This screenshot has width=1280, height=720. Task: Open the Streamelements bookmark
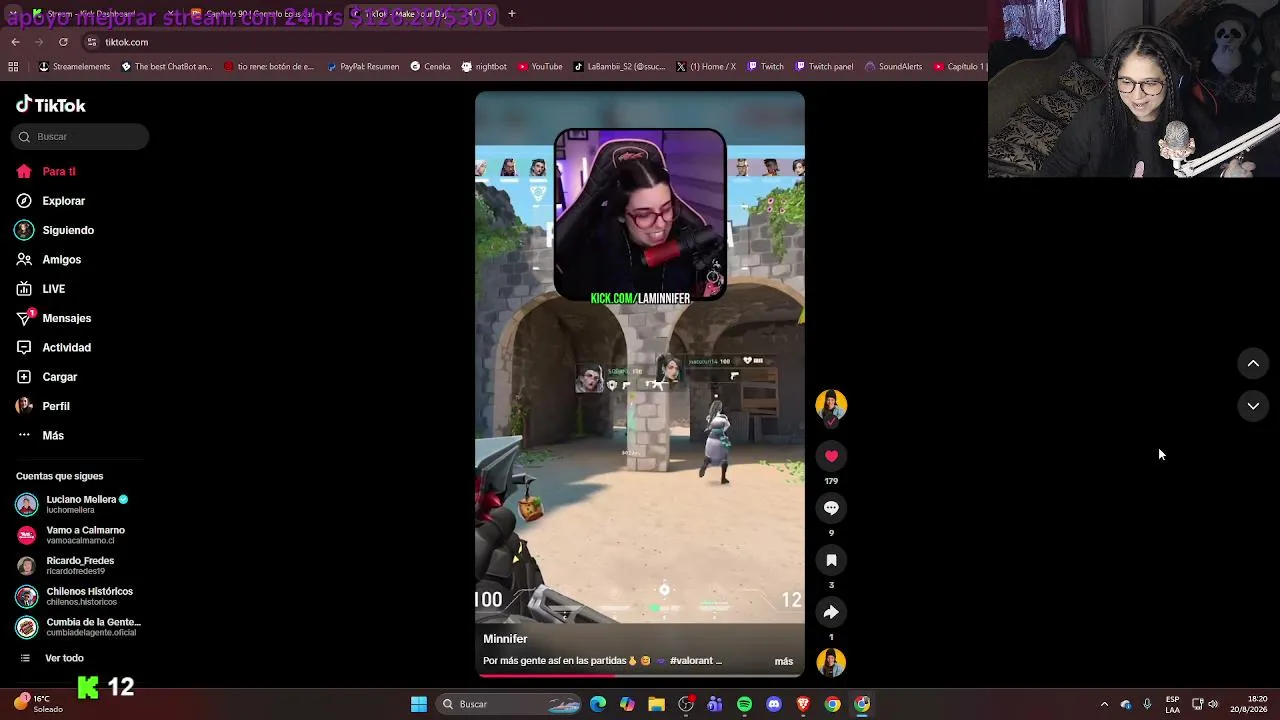[74, 67]
